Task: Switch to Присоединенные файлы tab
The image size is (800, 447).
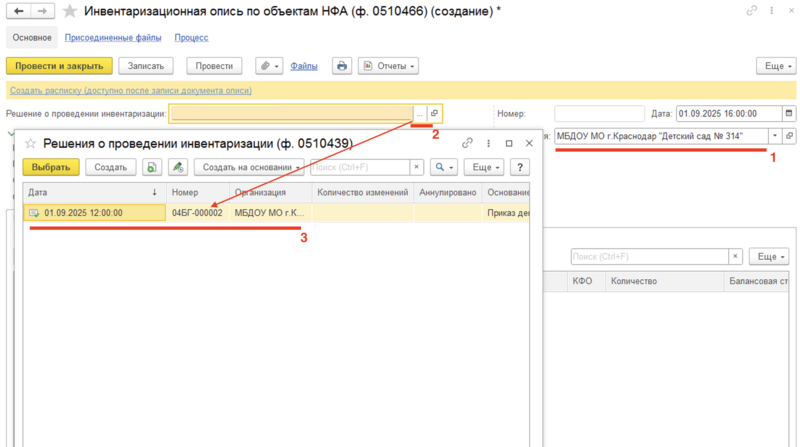Action: point(113,37)
